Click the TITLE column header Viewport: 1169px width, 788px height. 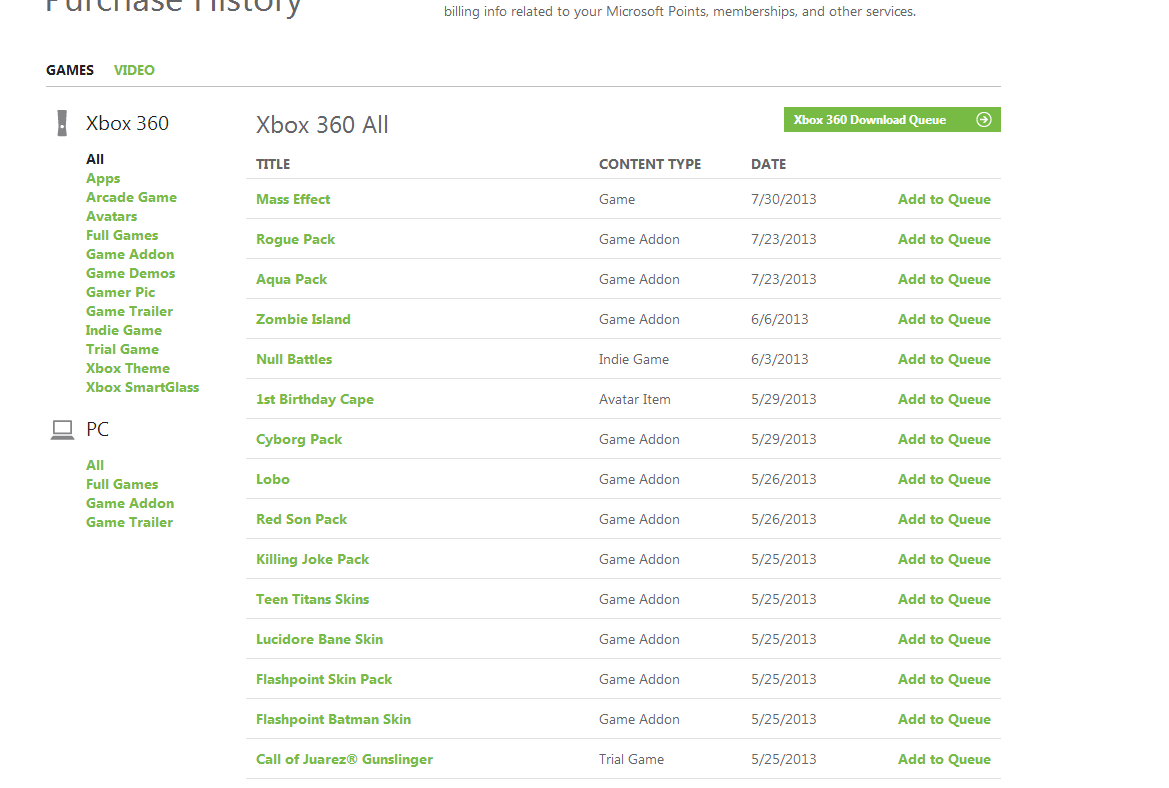273,164
